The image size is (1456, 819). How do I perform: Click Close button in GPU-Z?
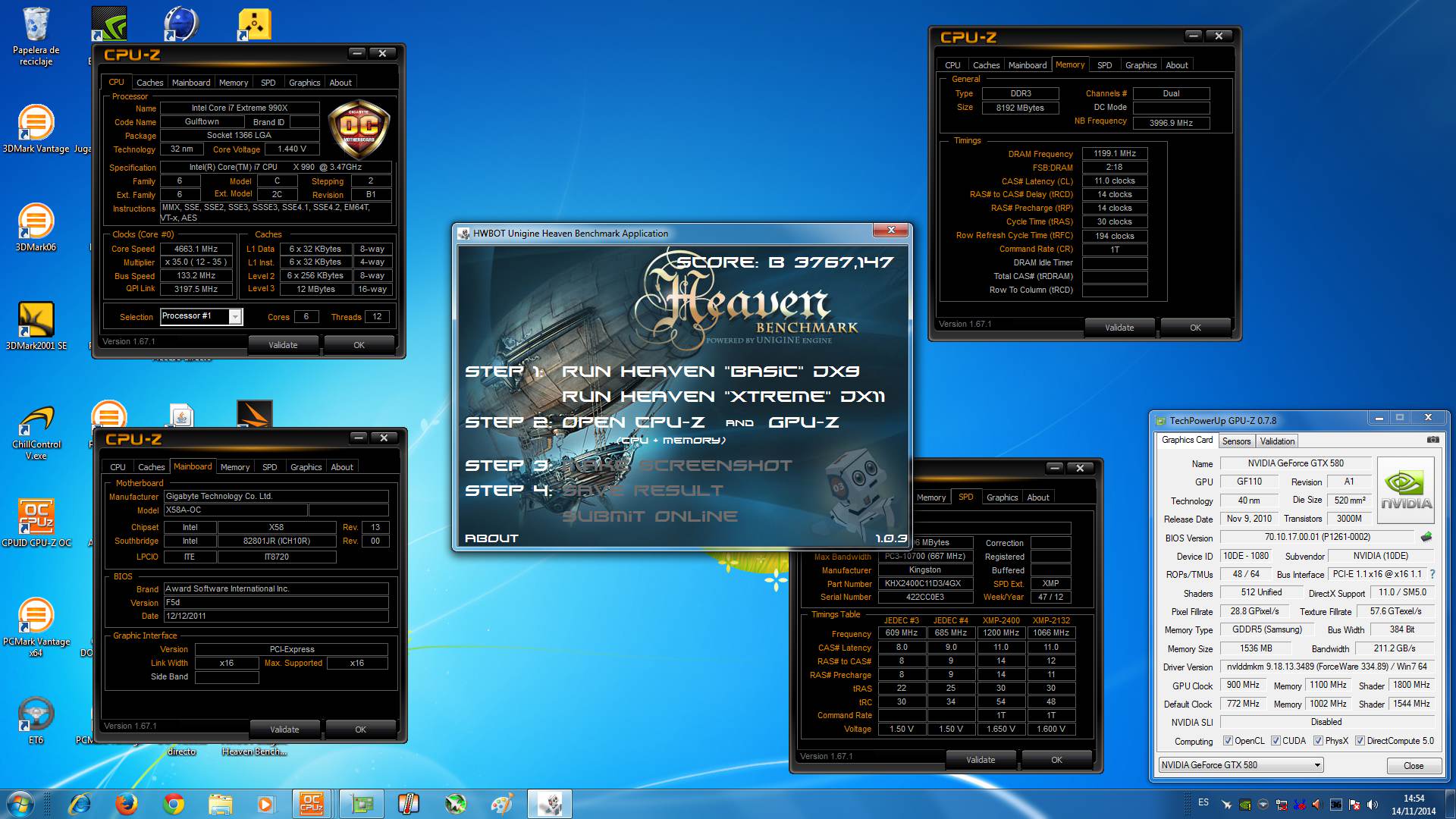[x=1414, y=765]
